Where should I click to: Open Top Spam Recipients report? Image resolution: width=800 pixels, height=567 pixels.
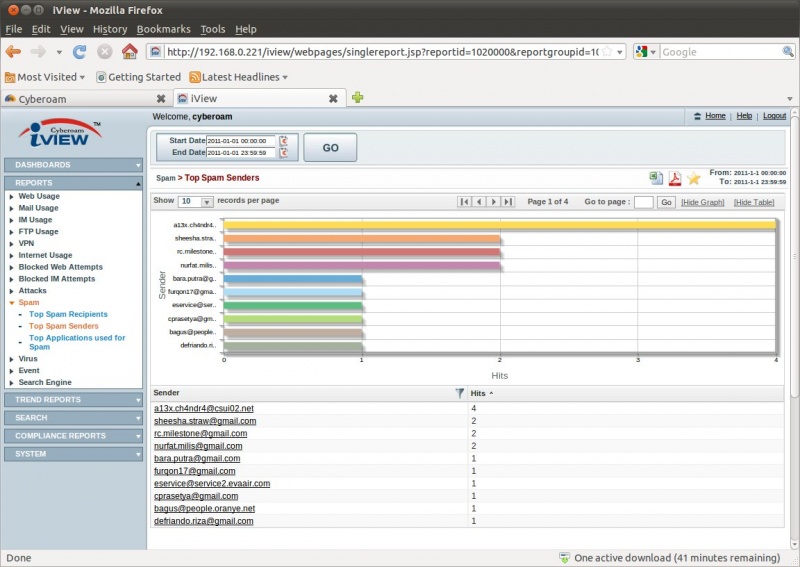(x=68, y=314)
